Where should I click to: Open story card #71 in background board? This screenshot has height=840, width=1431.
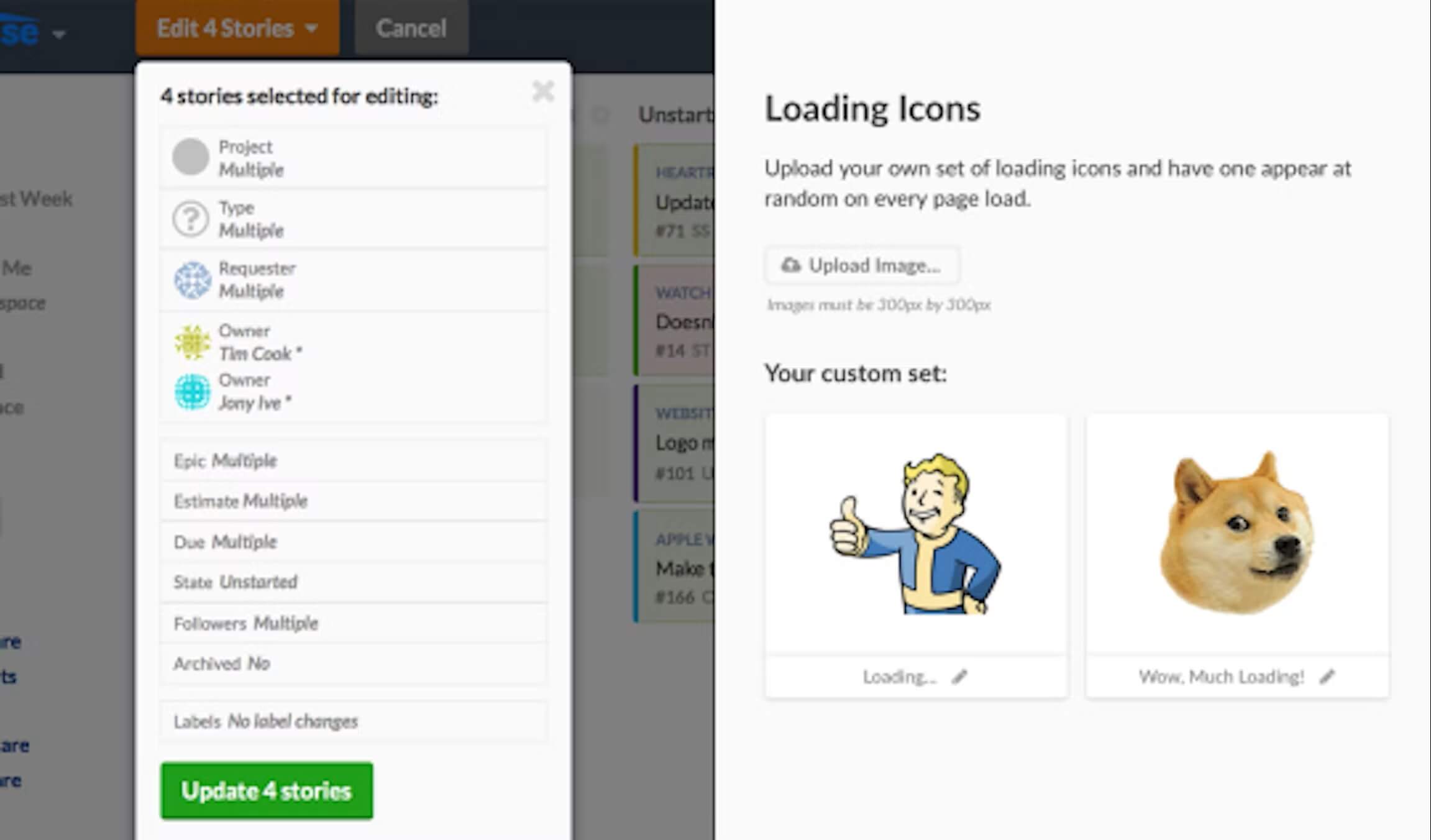tap(674, 200)
